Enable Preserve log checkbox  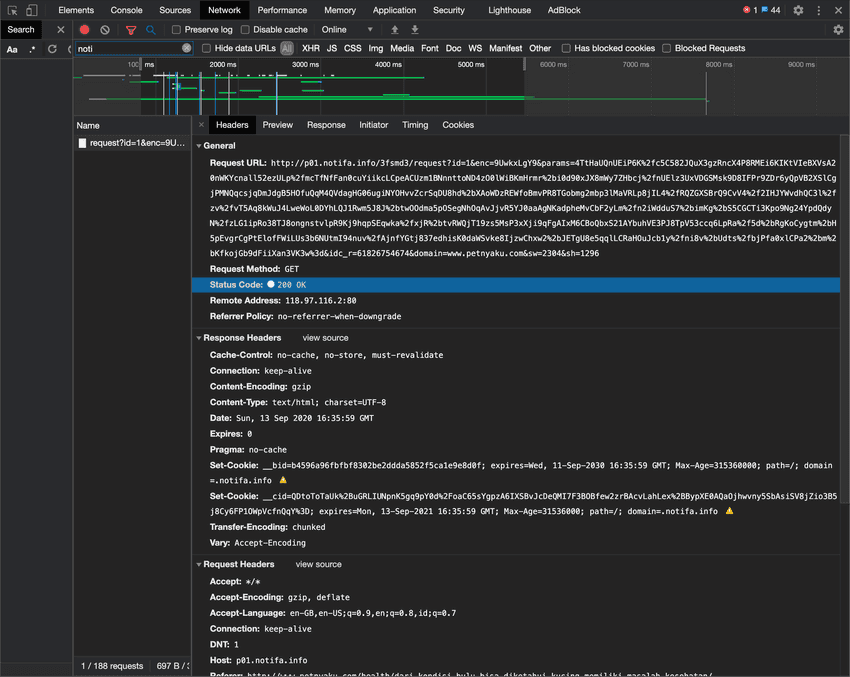[177, 30]
